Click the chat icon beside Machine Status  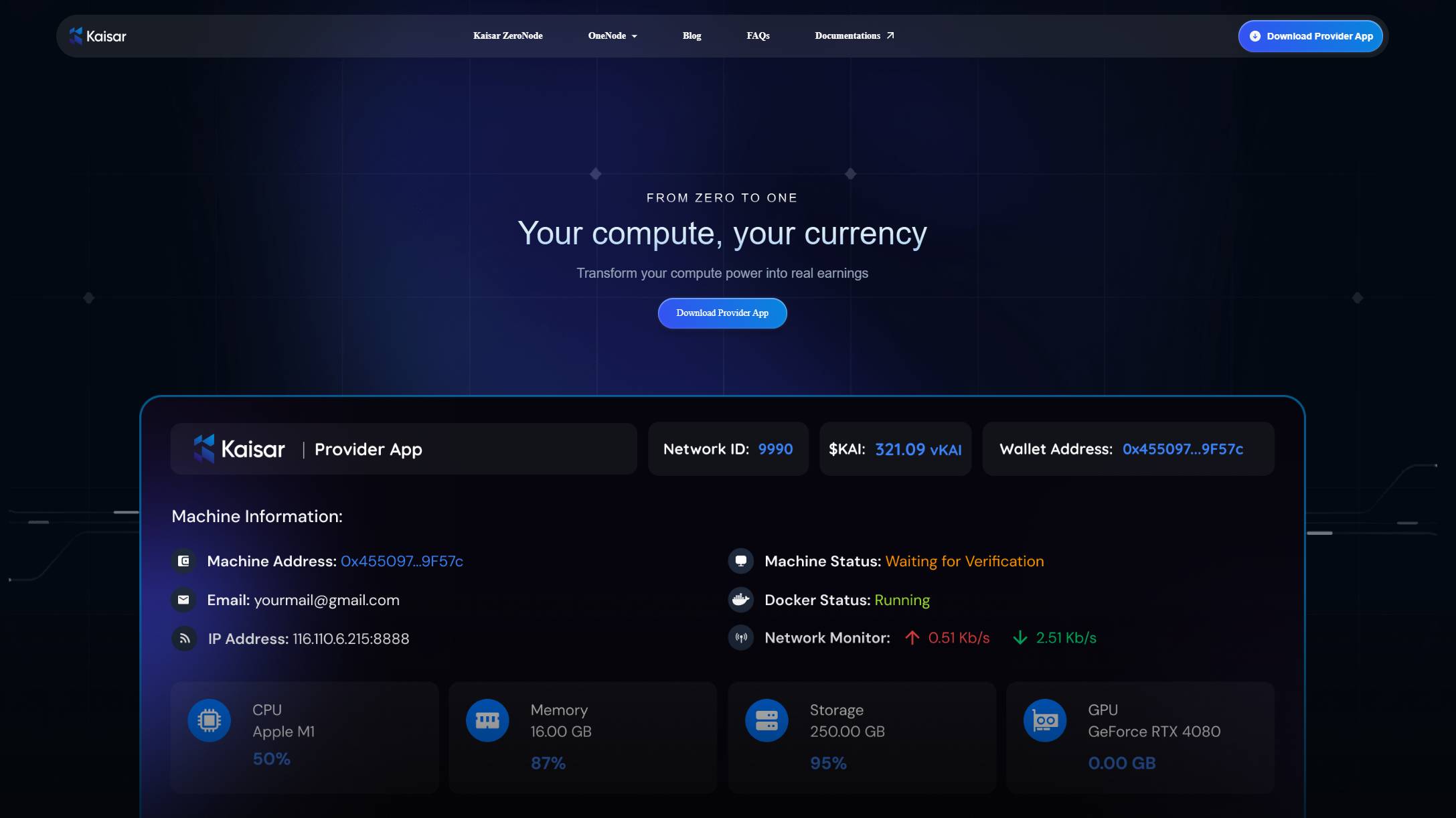point(741,561)
